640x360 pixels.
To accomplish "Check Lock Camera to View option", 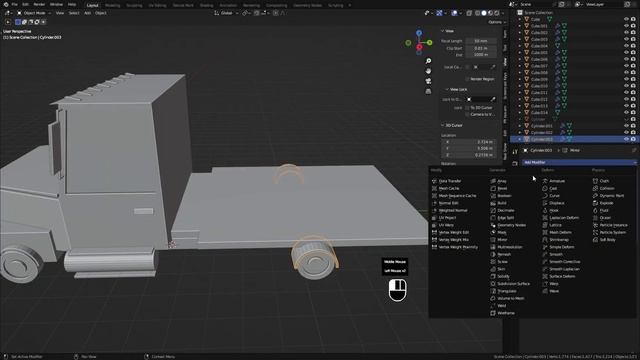I will [x=467, y=114].
